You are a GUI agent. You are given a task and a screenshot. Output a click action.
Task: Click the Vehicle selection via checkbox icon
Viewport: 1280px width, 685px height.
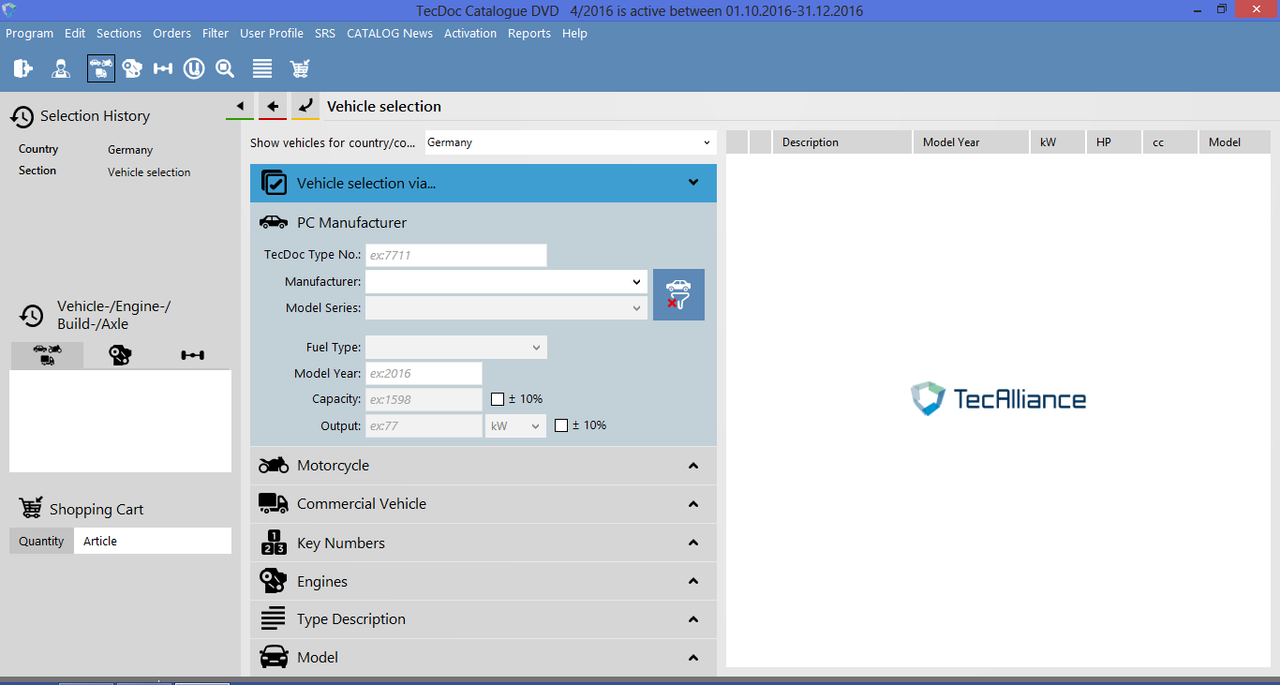click(273, 183)
